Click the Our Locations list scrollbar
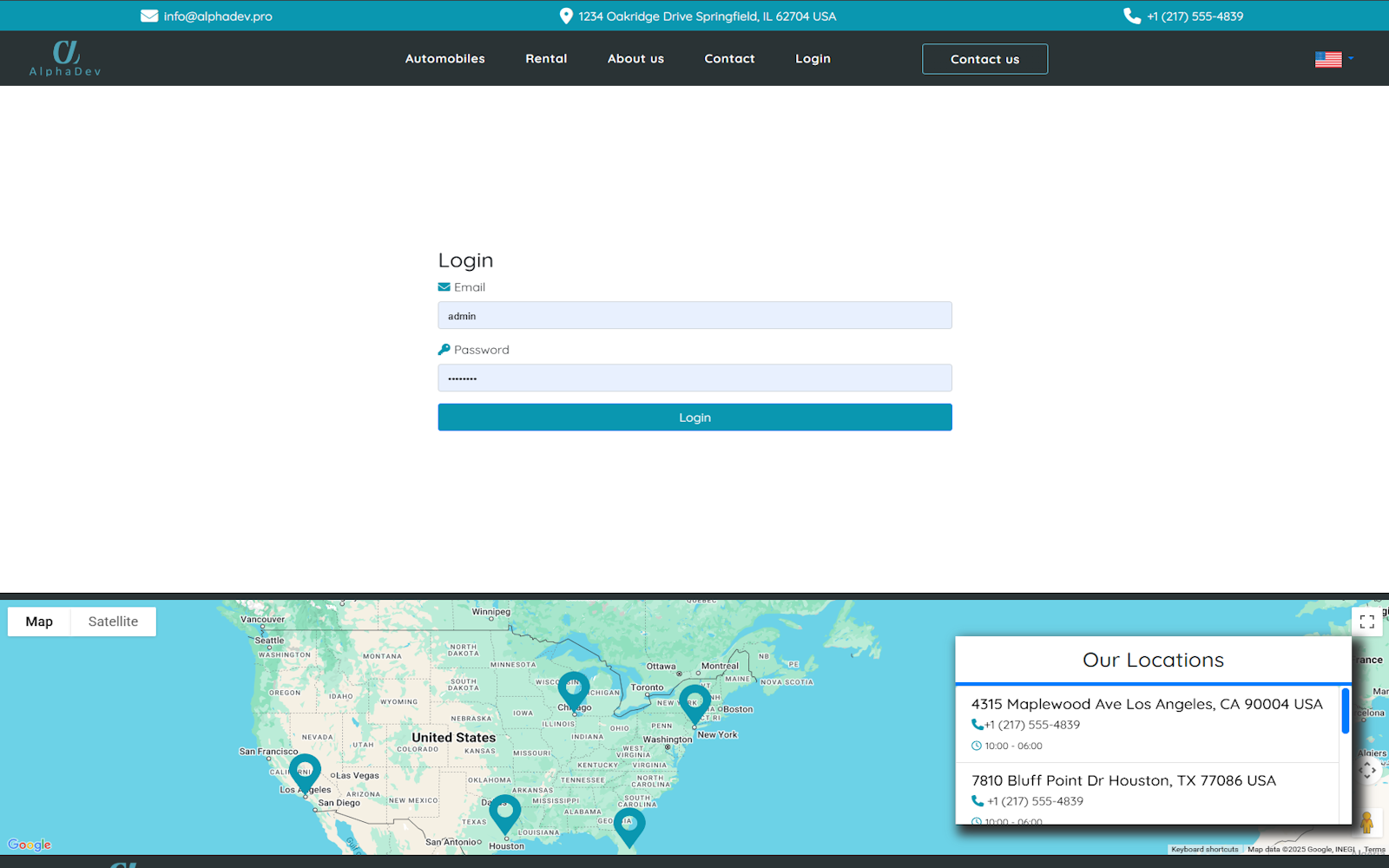 1345,712
